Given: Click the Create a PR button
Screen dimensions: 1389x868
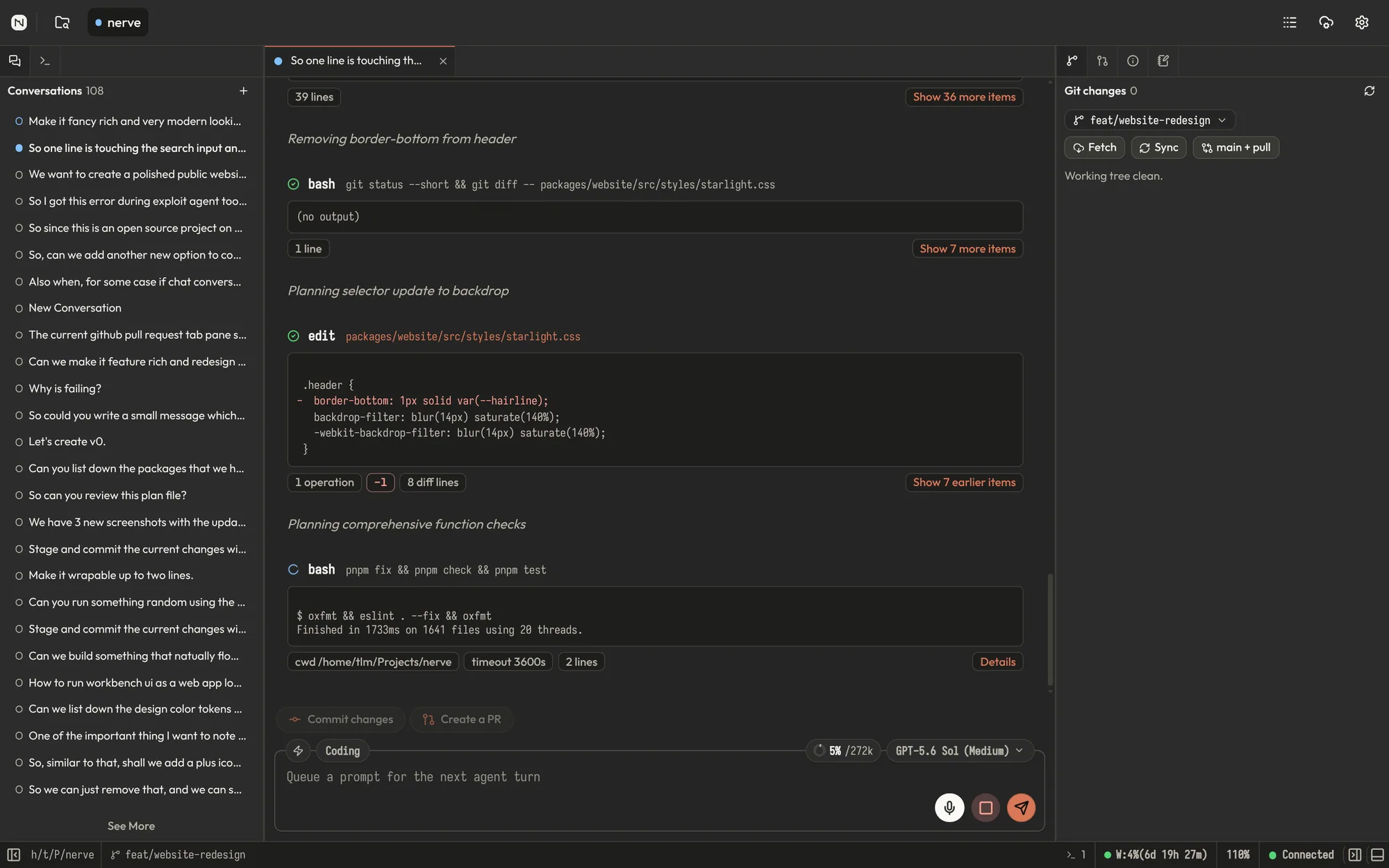Looking at the screenshot, I should (462, 719).
